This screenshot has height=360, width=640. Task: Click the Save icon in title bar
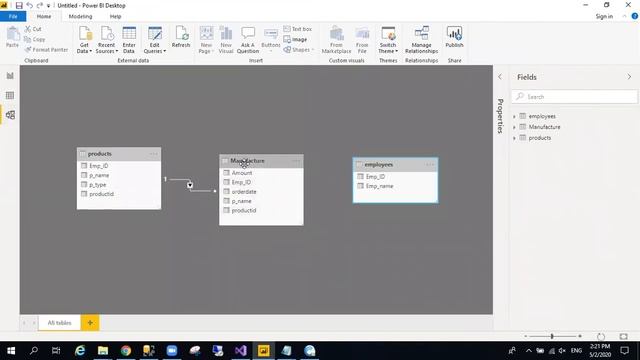coord(19,6)
